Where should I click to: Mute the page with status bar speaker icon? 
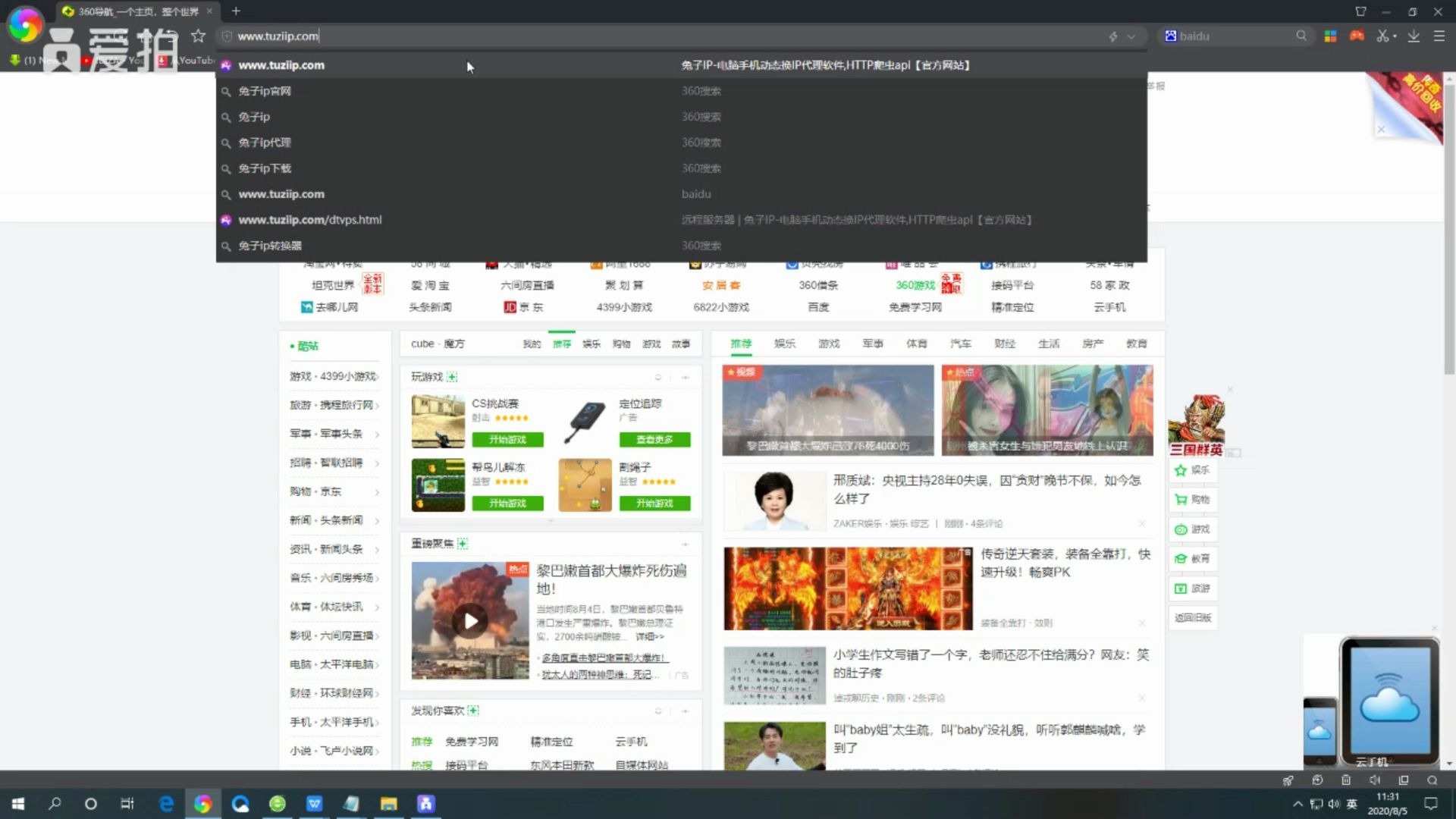click(1375, 780)
